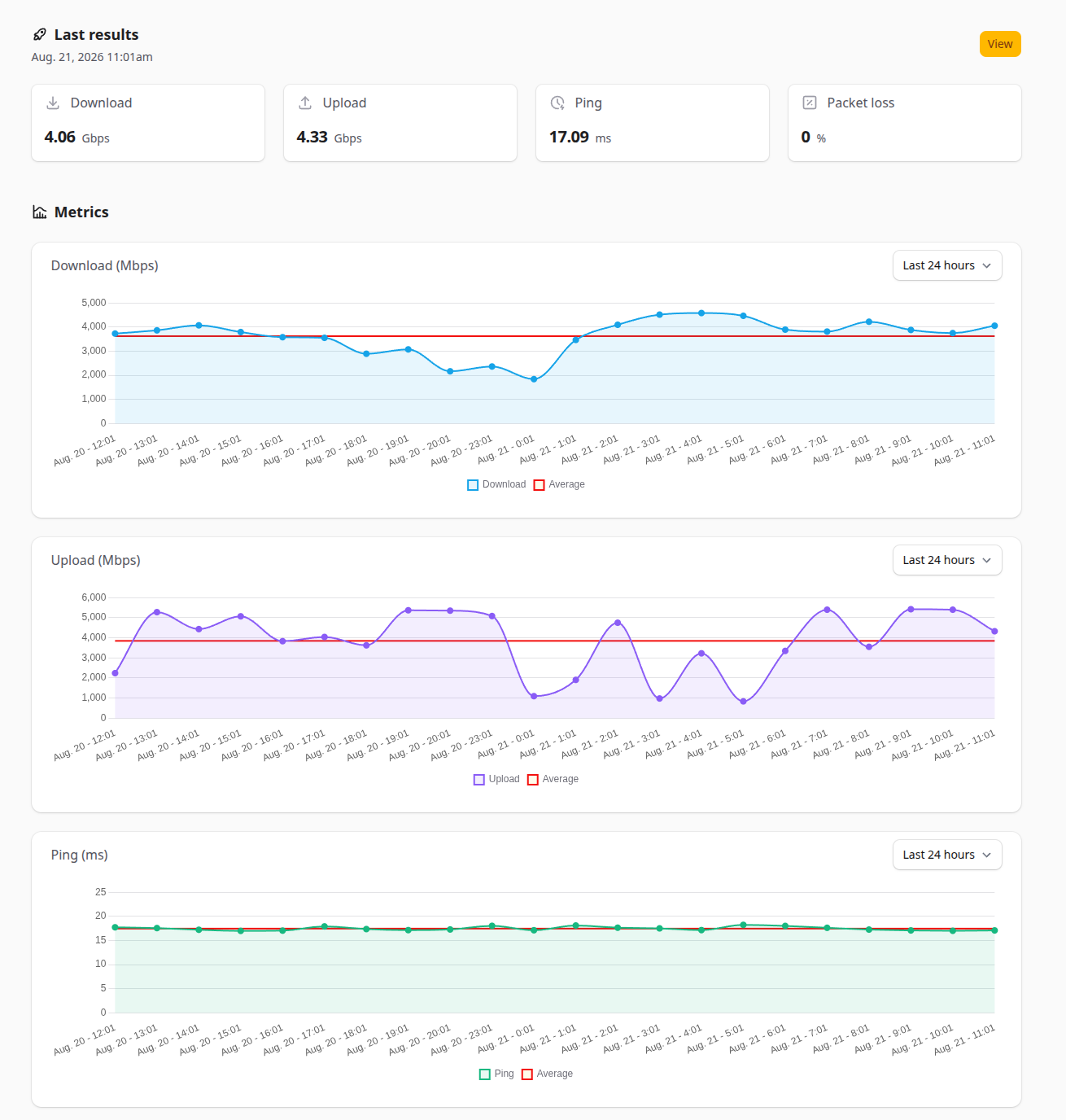Image resolution: width=1066 pixels, height=1120 pixels.
Task: Click the chart icon next to Metrics heading
Action: click(39, 212)
